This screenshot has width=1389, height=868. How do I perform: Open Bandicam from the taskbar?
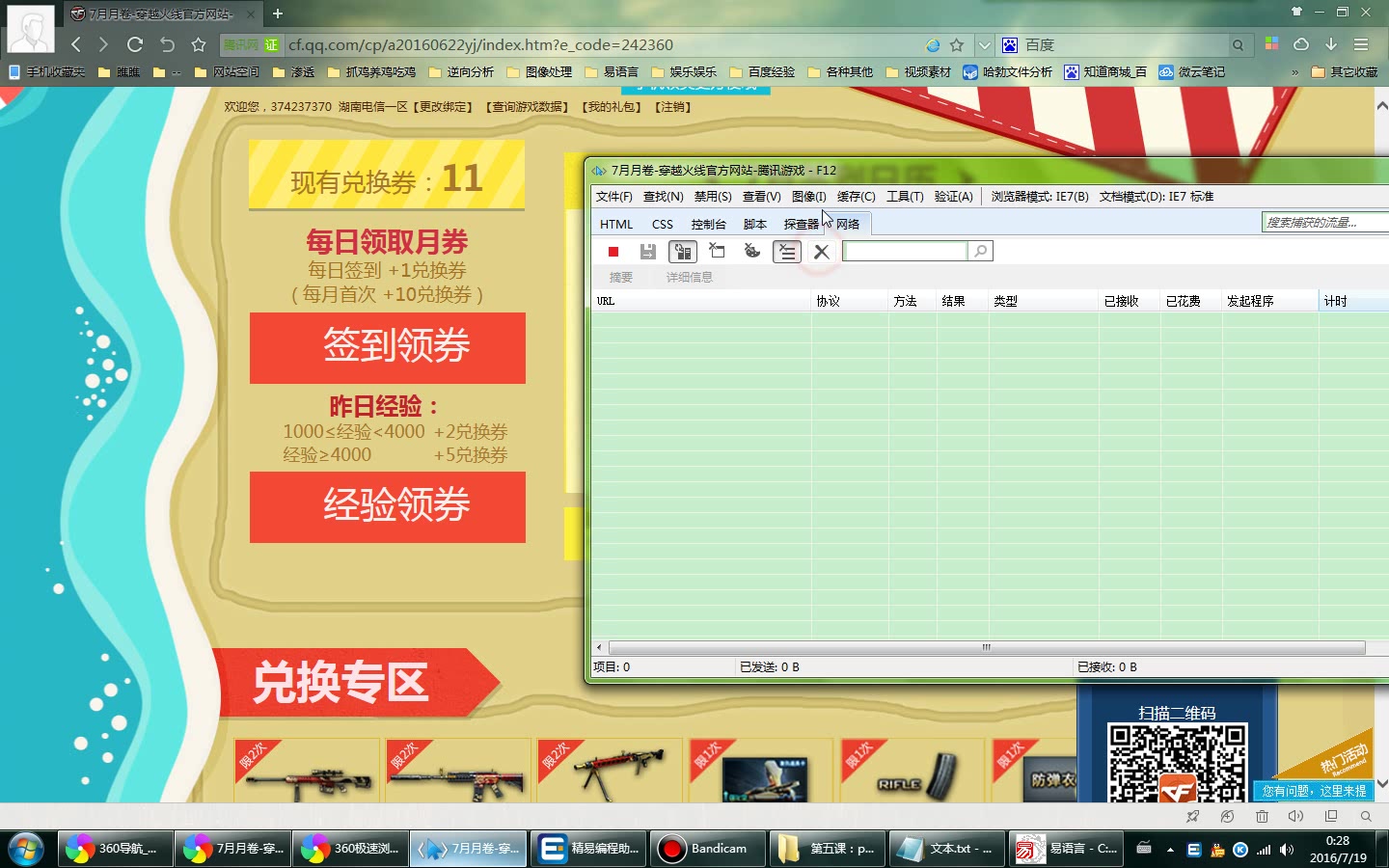pos(708,849)
